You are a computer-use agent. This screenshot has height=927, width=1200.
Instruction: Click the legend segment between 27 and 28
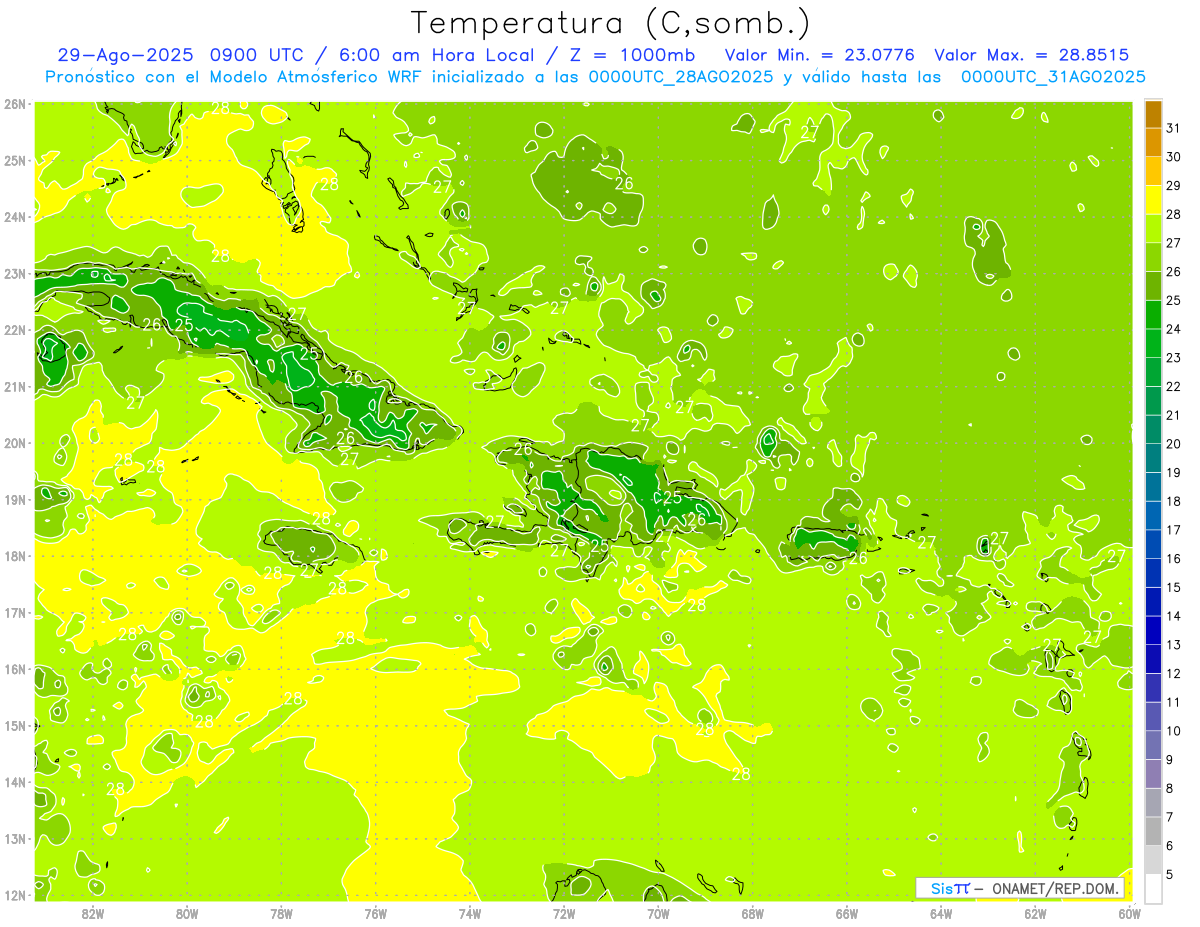pyautogui.click(x=1153, y=228)
